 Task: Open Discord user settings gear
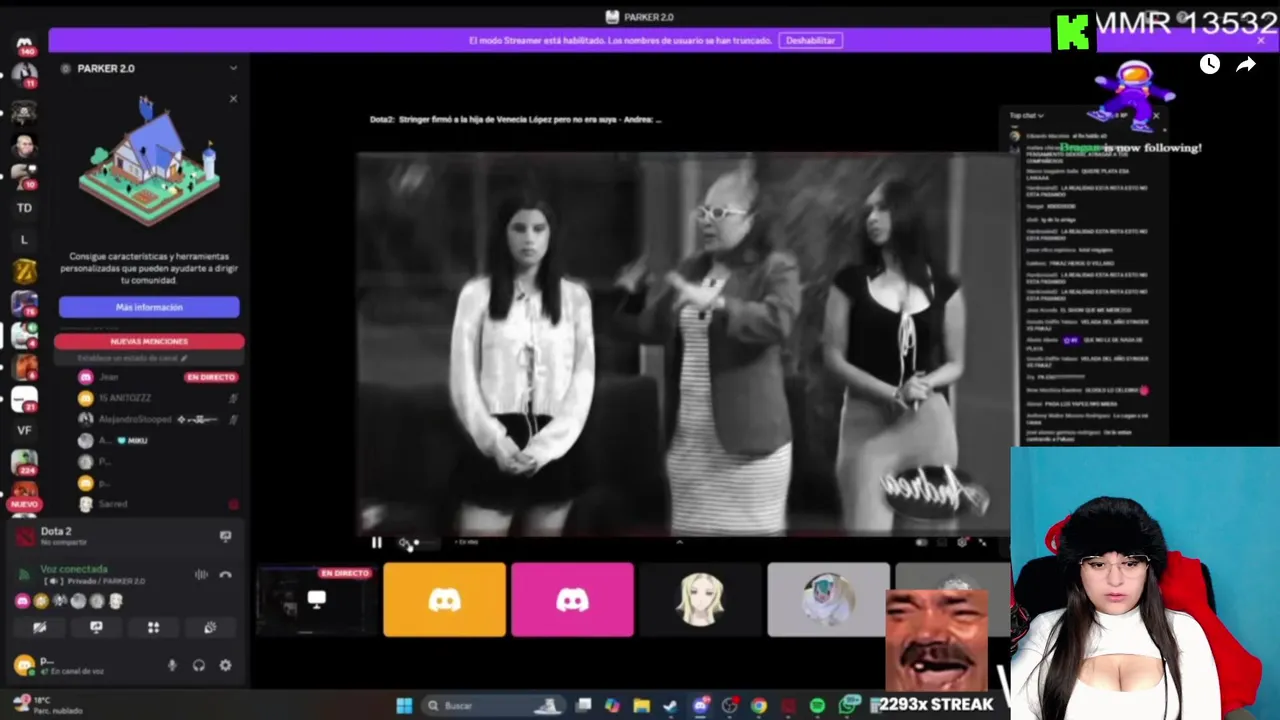coord(225,665)
